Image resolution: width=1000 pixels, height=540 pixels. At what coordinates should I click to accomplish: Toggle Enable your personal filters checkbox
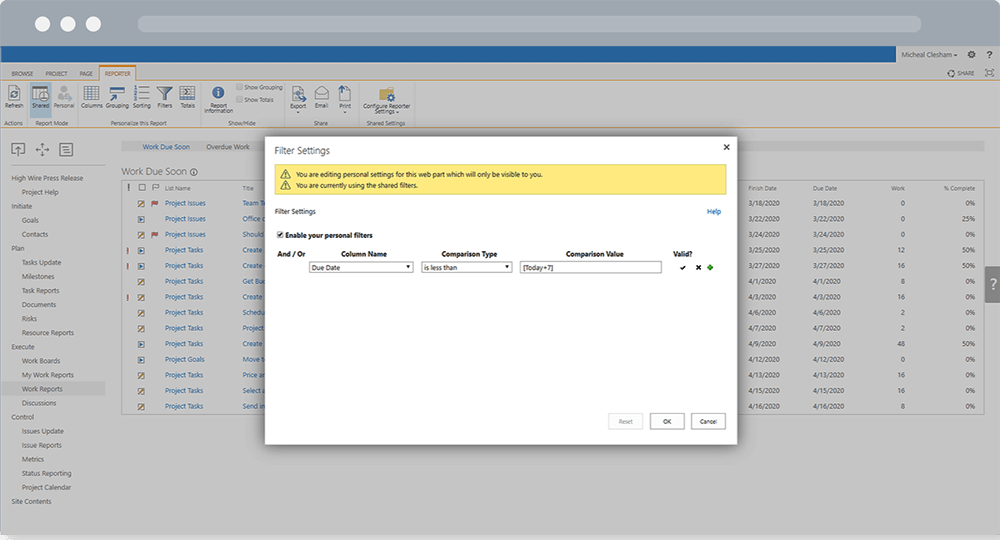(280, 234)
